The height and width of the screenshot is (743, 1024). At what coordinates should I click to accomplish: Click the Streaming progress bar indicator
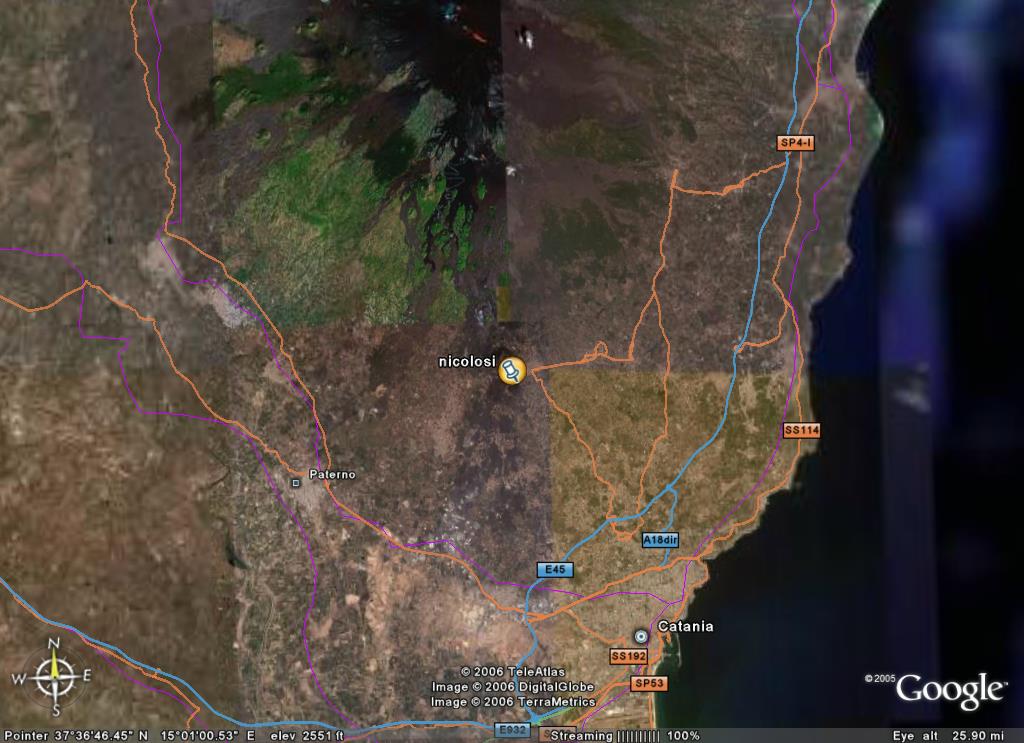638,736
